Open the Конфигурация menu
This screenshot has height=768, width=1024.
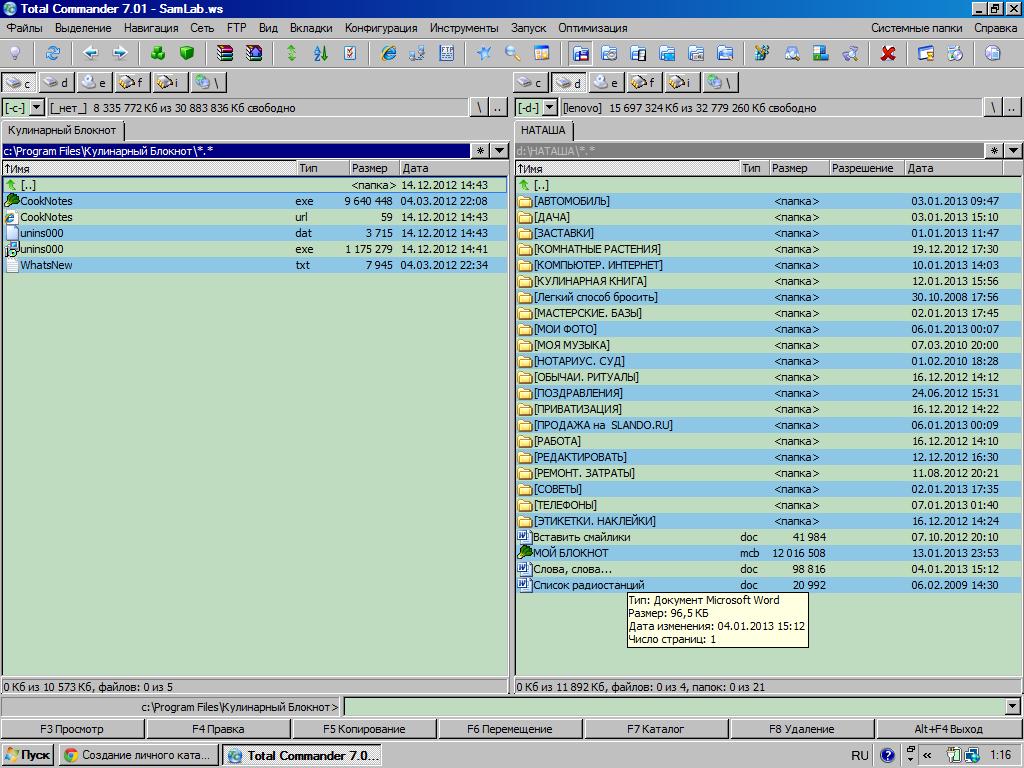(381, 28)
